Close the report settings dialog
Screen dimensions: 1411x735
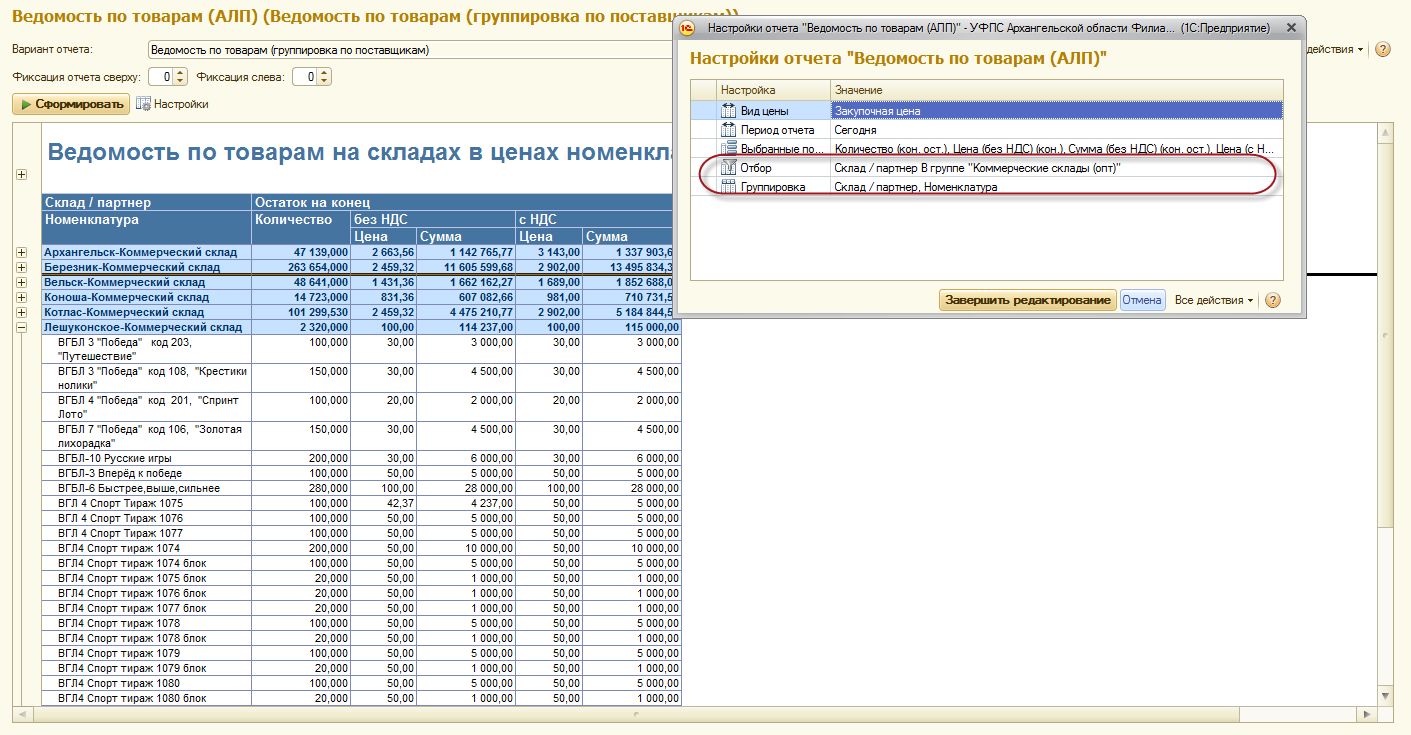[1290, 29]
